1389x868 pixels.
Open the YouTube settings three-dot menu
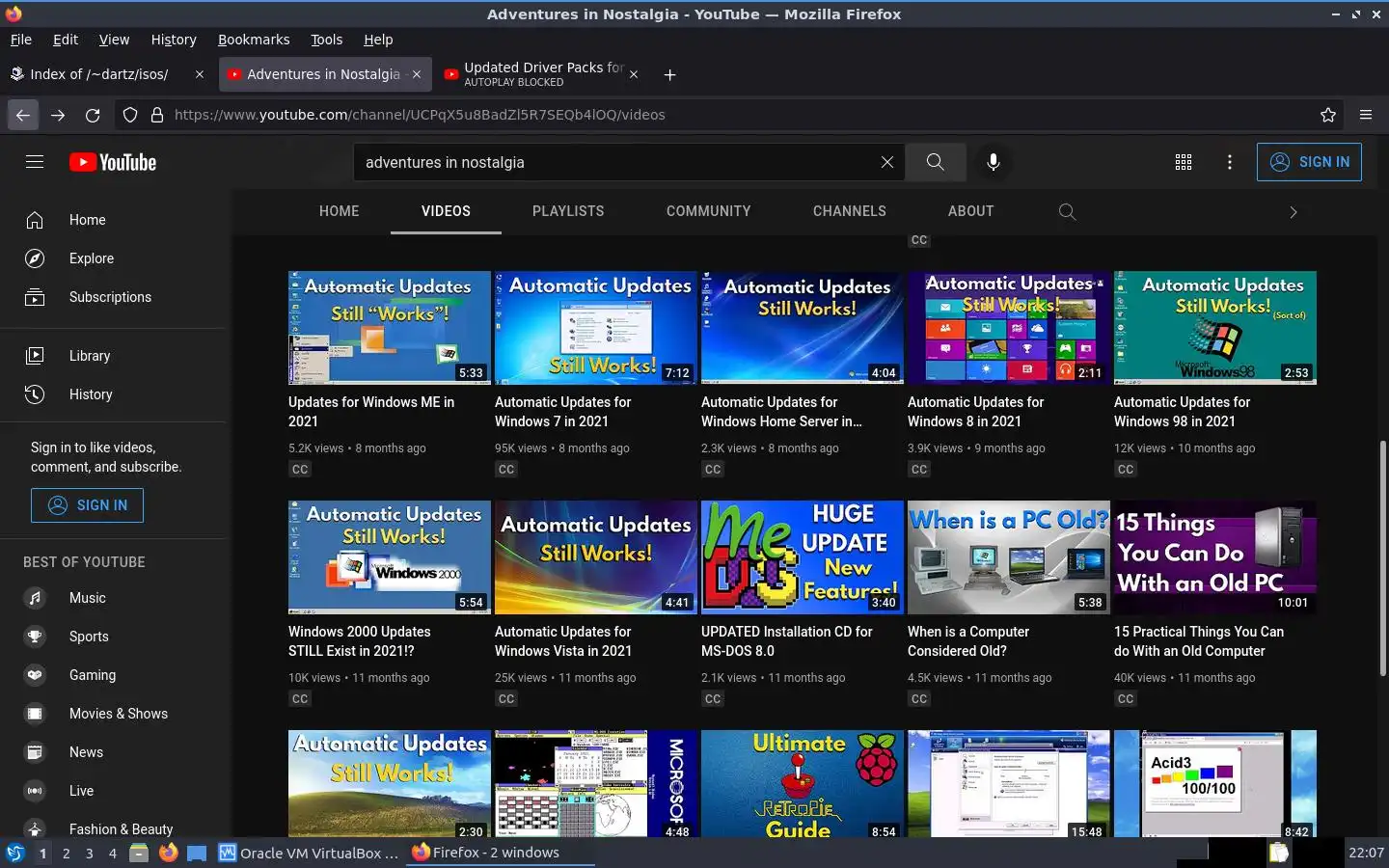pos(1229,162)
